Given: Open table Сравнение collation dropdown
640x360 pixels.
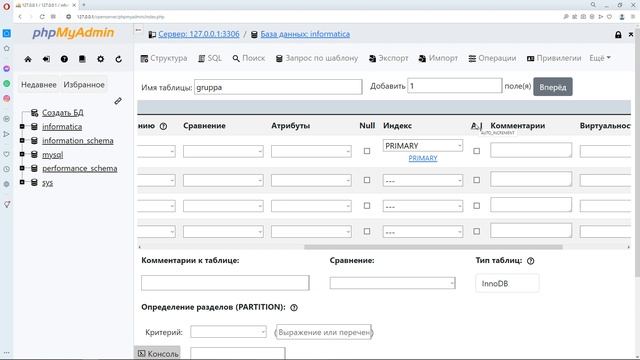Looking at the screenshot, I should (x=392, y=283).
